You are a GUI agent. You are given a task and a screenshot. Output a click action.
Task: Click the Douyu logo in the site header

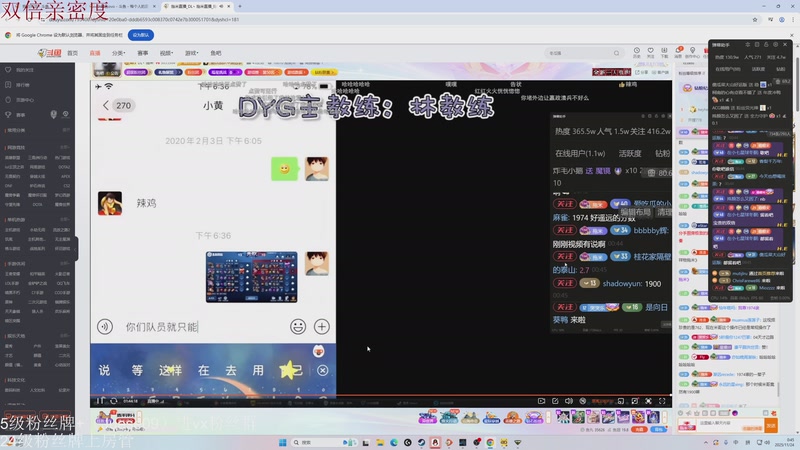49,53
